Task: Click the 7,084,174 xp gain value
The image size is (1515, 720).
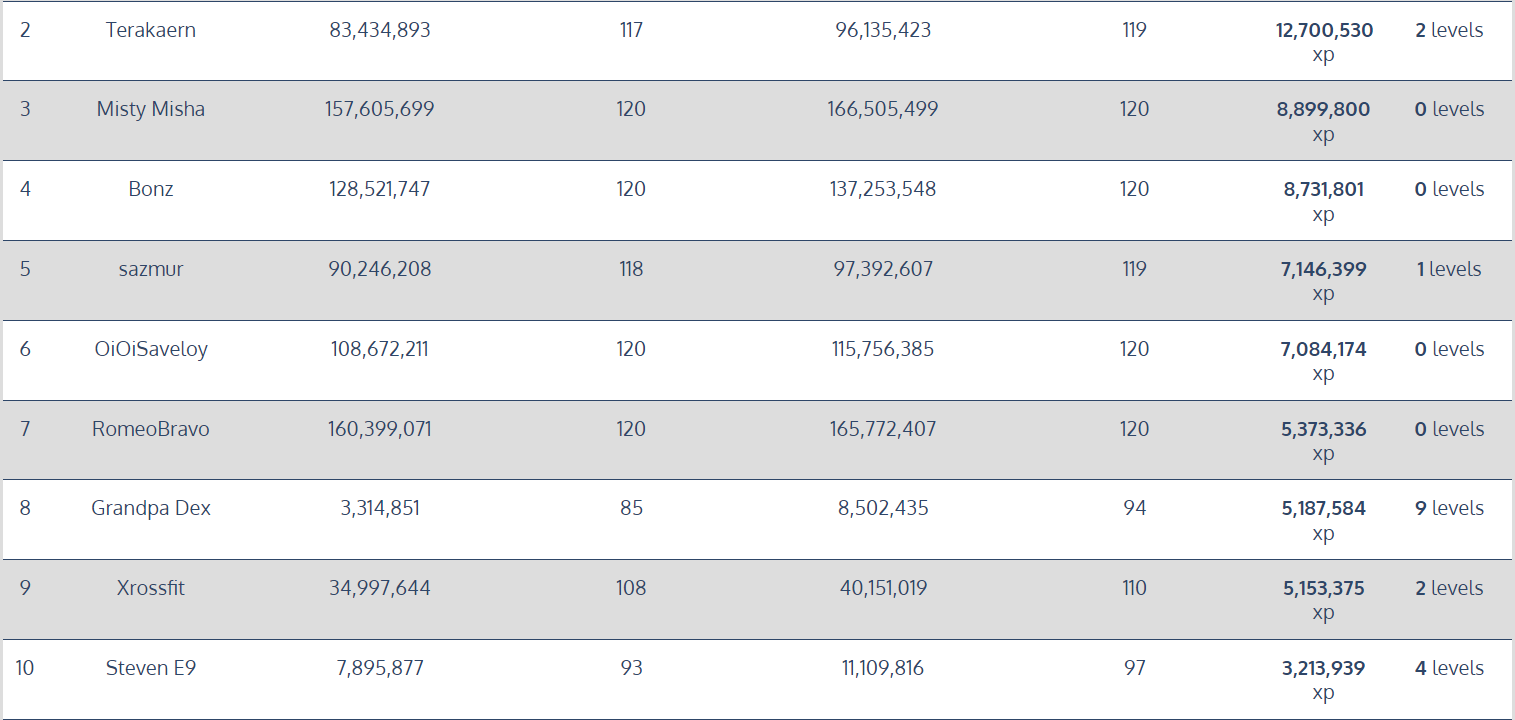Action: coord(1324,361)
